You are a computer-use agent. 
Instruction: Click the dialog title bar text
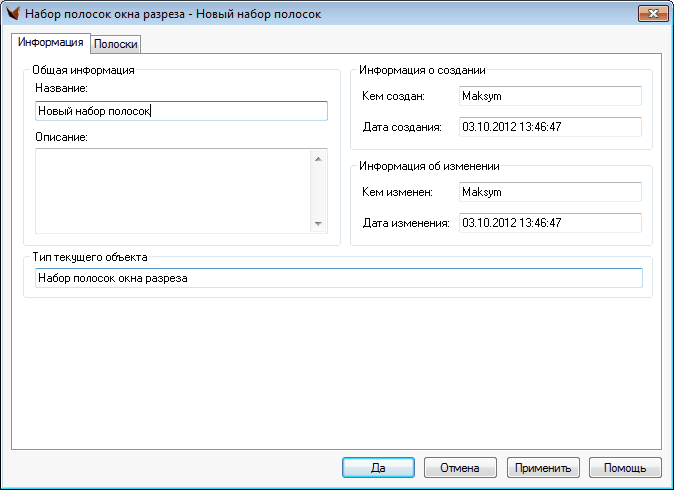(170, 14)
